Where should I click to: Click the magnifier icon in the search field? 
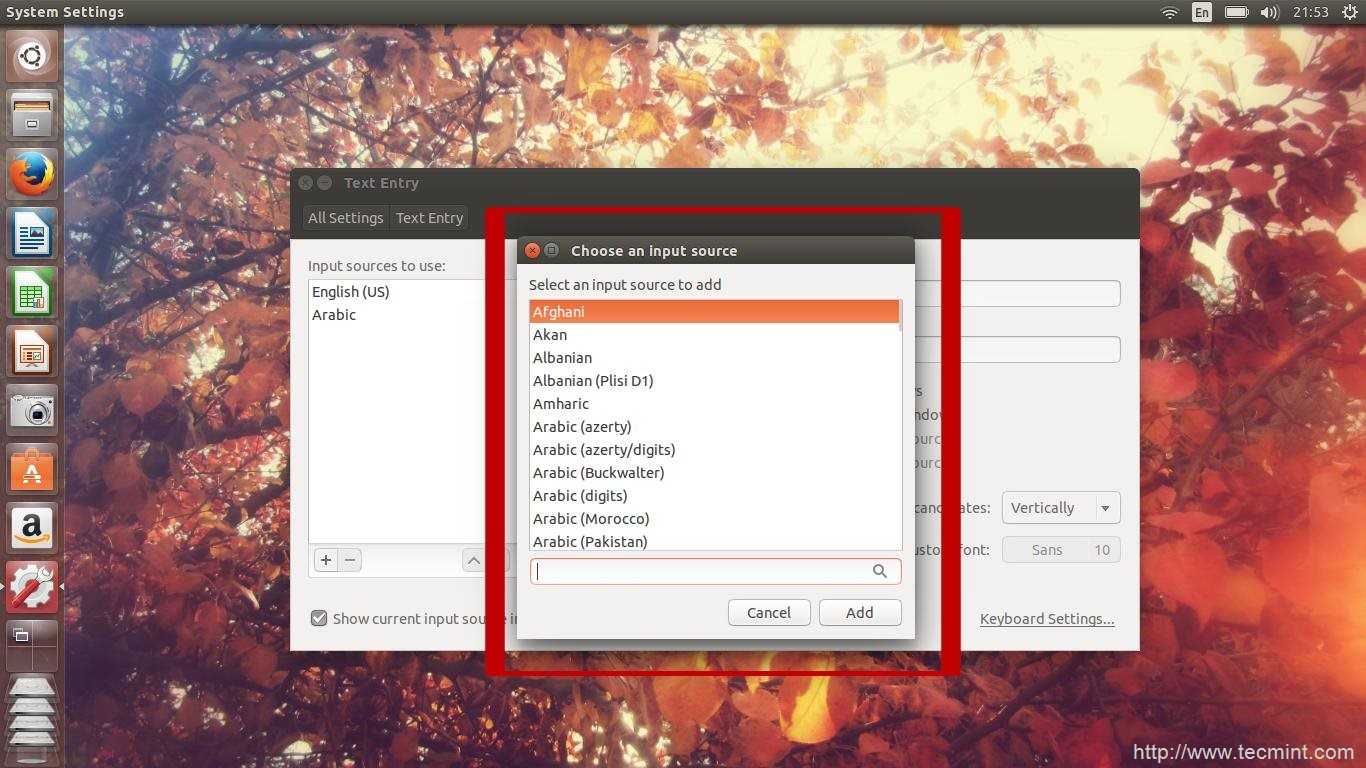(x=880, y=571)
